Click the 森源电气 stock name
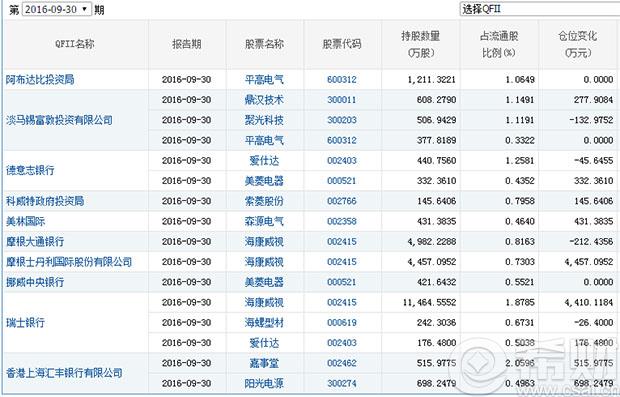The height and width of the screenshot is (397, 620). 264,221
